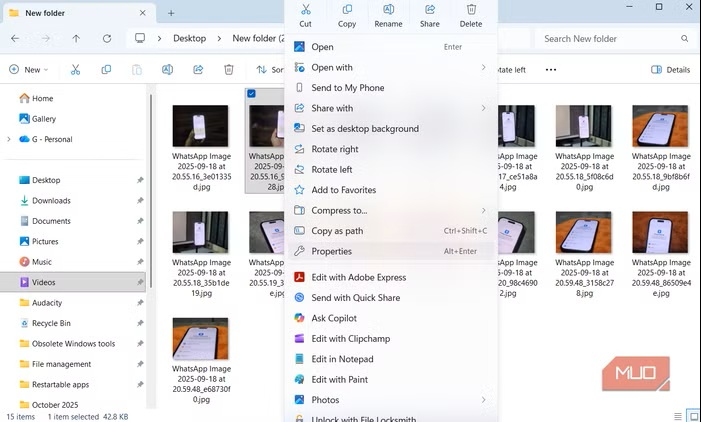
Task: Open the new tab plus button
Action: tap(171, 13)
